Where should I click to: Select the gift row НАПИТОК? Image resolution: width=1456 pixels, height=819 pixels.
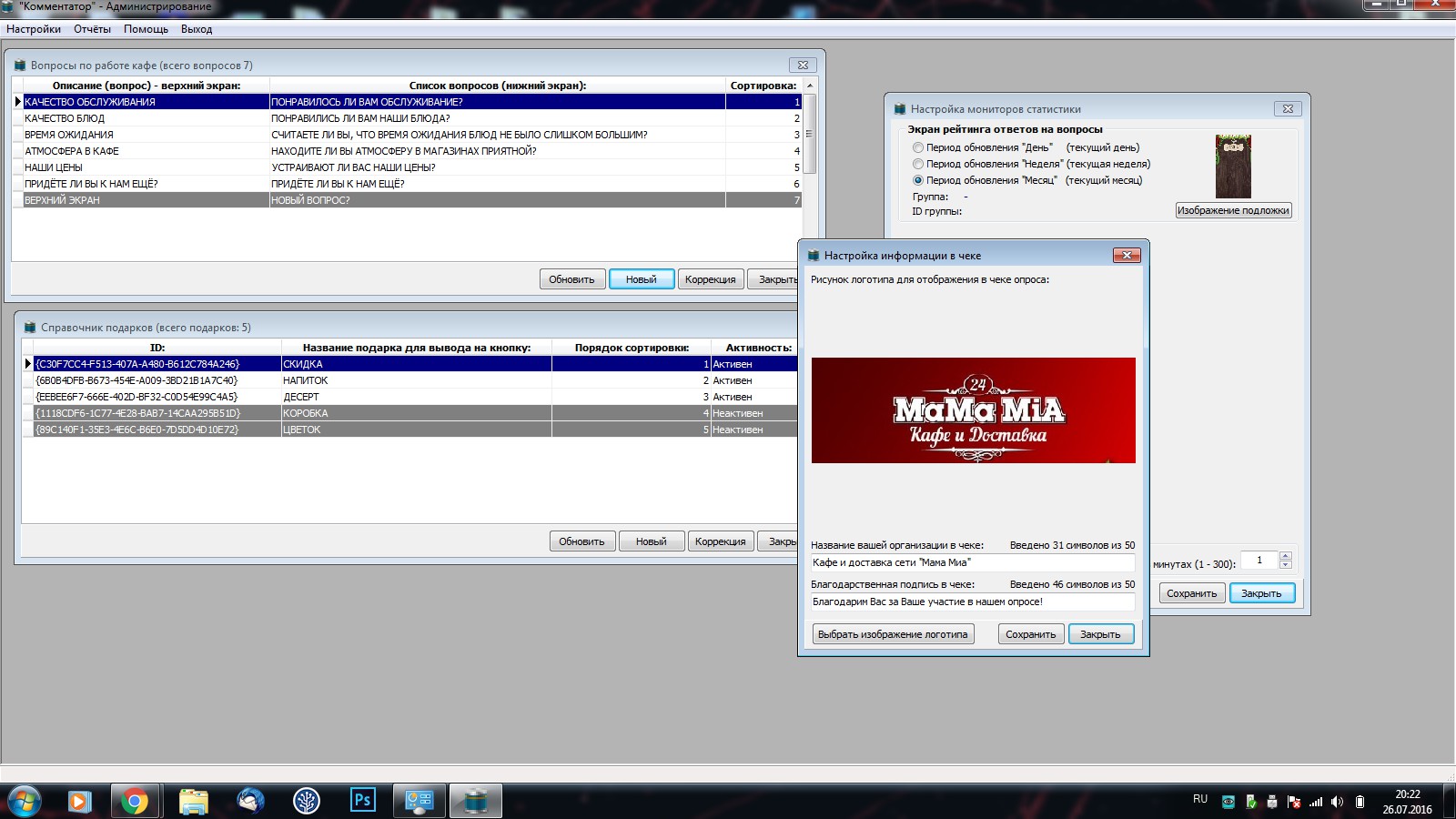pos(409,380)
